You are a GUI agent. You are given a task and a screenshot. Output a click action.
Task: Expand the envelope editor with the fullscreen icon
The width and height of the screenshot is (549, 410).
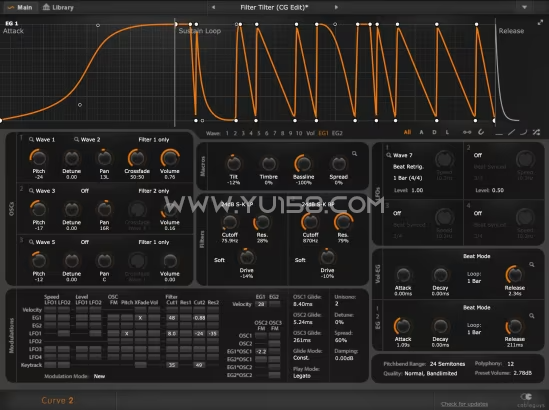tap(540, 22)
